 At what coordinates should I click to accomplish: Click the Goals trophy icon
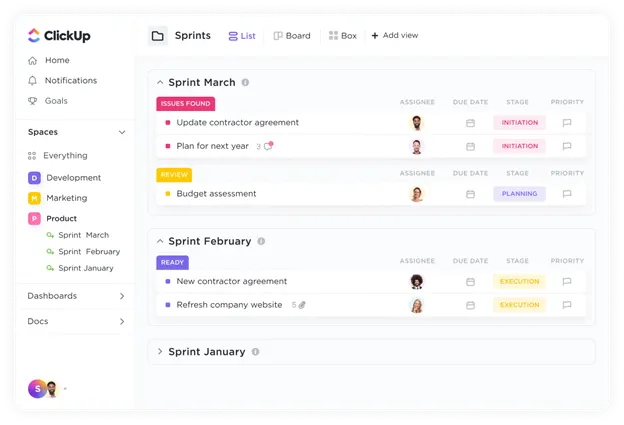coord(33,101)
